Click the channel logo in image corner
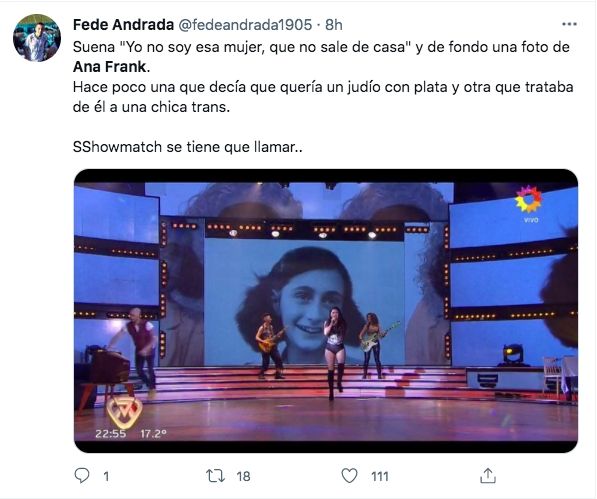 (x=529, y=199)
